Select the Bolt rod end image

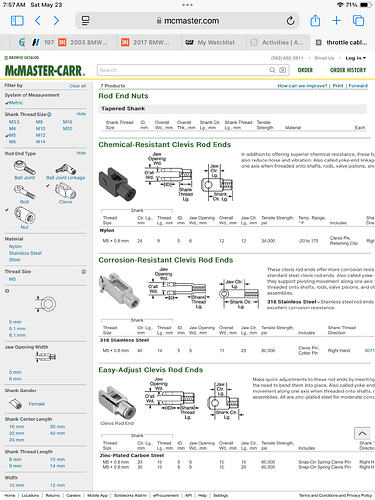tap(24, 192)
